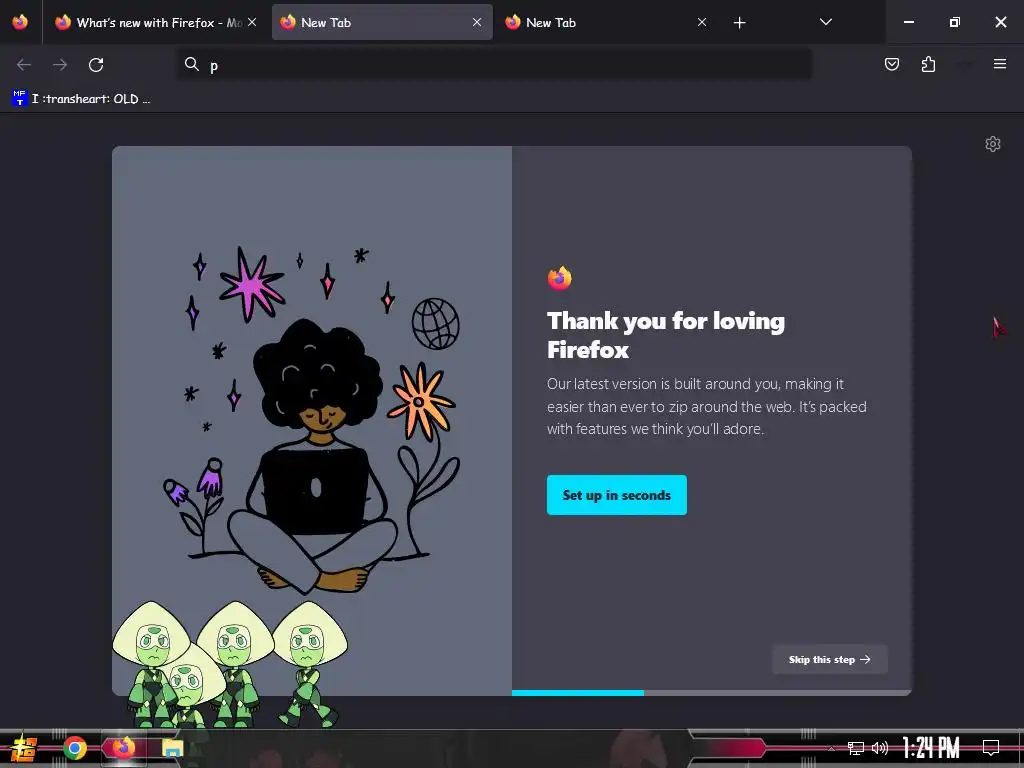
Task: Close the last New Tab
Action: [702, 22]
